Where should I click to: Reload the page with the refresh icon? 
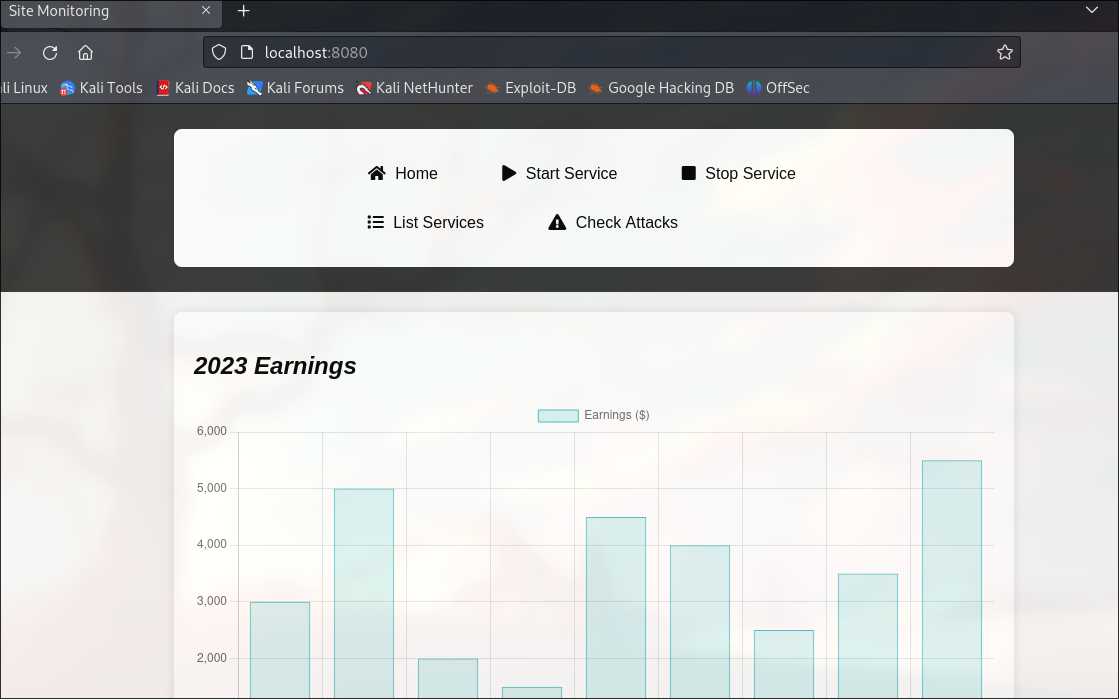(50, 52)
